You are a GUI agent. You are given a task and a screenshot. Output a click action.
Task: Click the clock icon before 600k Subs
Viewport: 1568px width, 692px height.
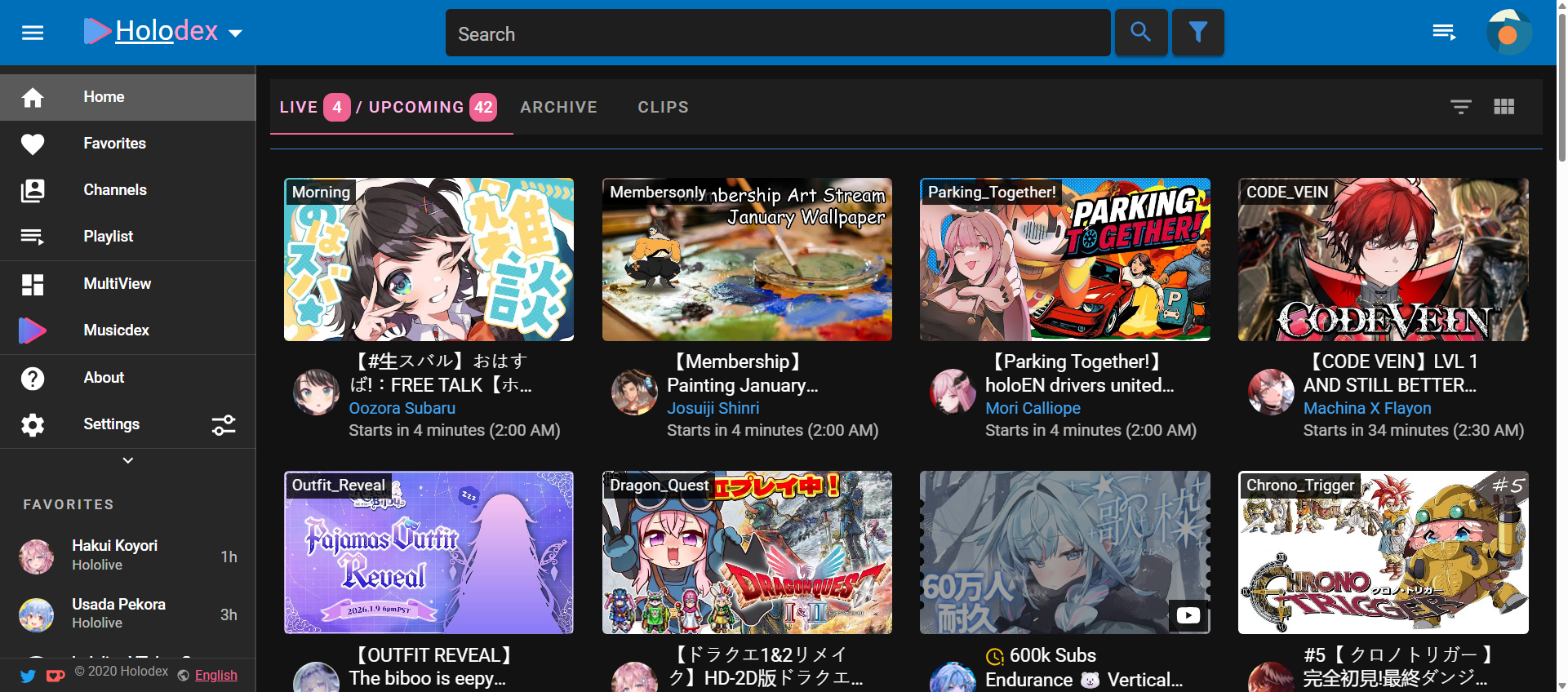tap(995, 657)
